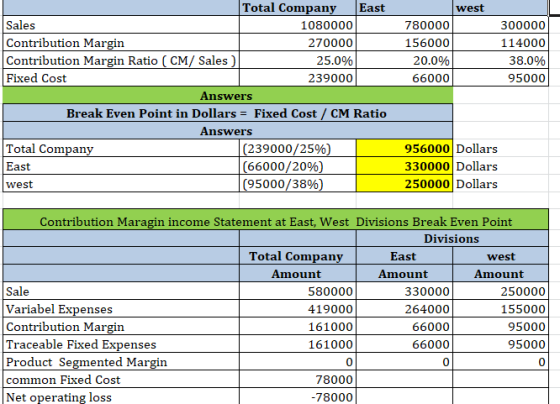Click west Contribution Margin value 114000
560x404 pixels.
(x=500, y=43)
